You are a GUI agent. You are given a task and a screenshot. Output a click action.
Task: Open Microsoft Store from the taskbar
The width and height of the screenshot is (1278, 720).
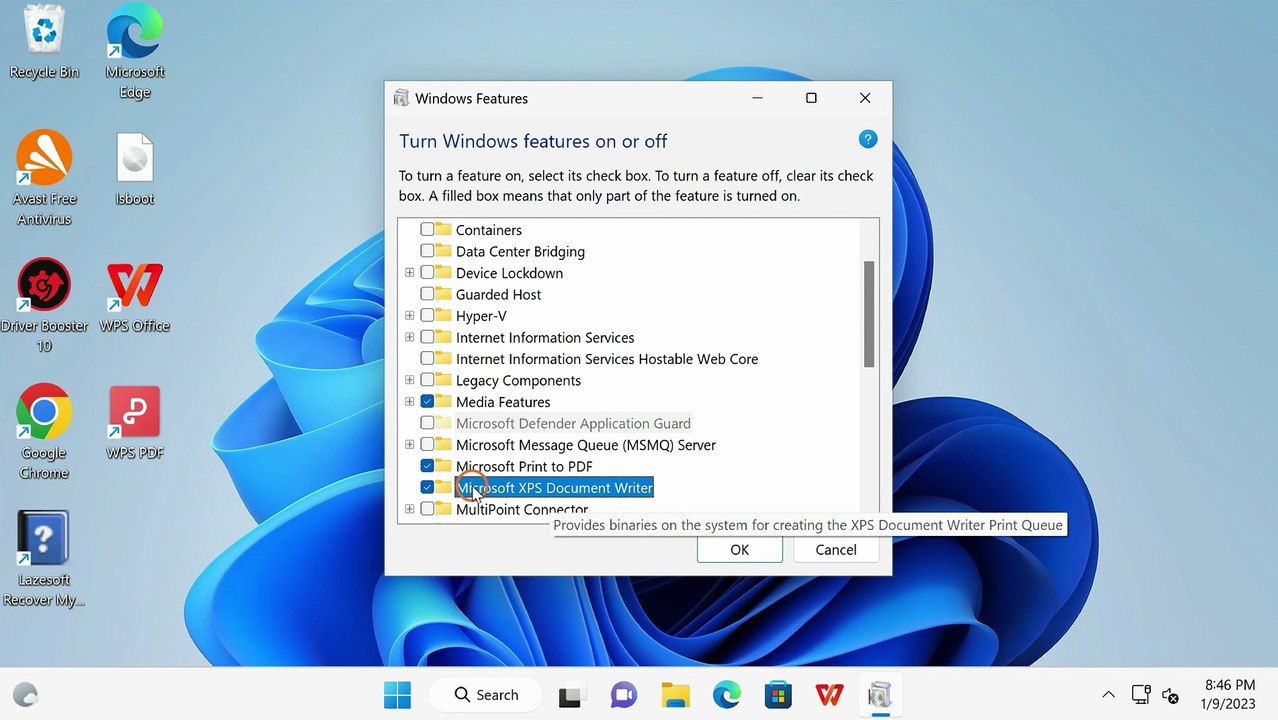coord(778,695)
